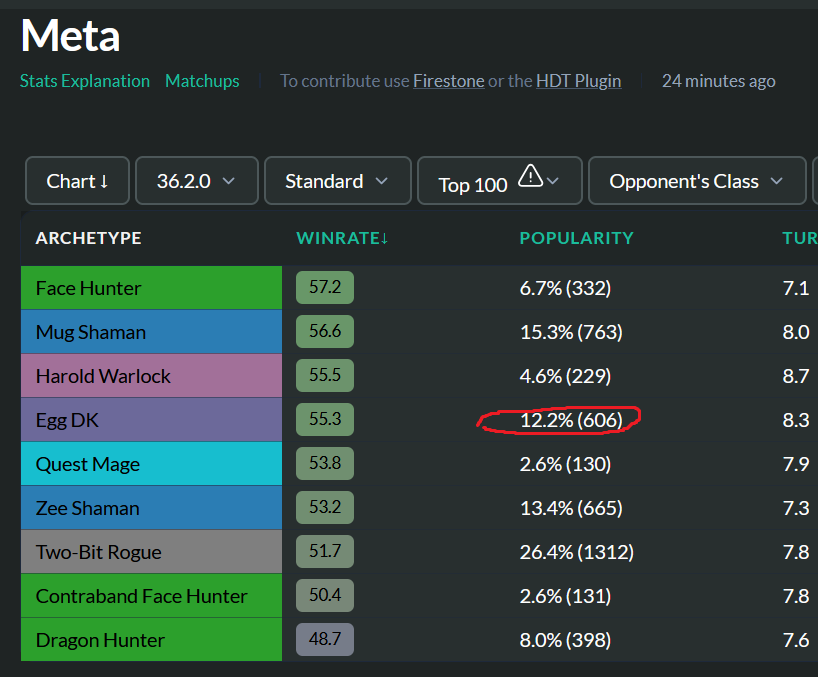Expand the Opponent's Class dropdown
This screenshot has width=818, height=677.
pos(697,181)
